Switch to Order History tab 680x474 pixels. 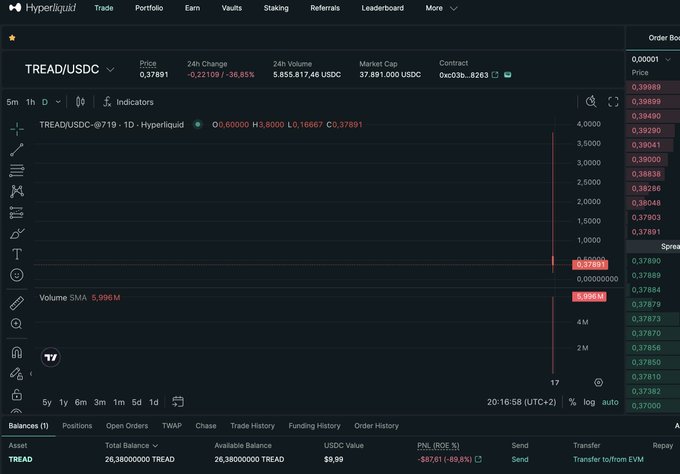tap(376, 425)
